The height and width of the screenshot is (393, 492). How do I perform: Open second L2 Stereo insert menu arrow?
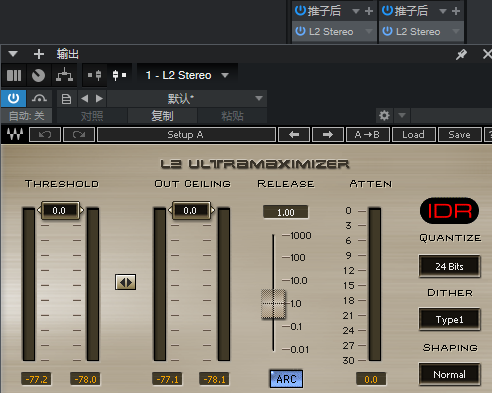pos(456,31)
